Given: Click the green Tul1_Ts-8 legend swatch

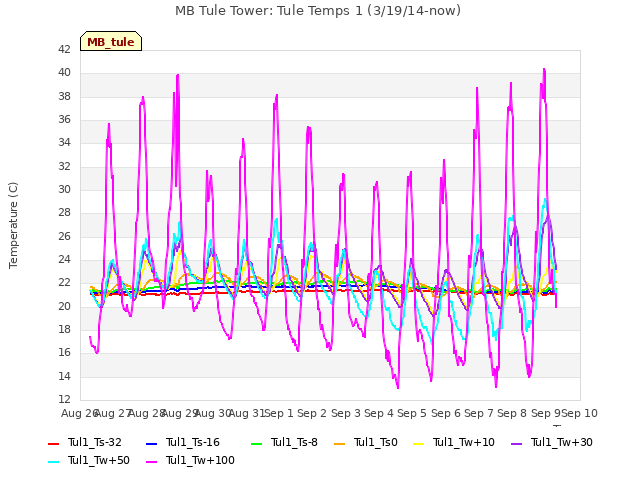Looking at the screenshot, I should click(x=256, y=443).
